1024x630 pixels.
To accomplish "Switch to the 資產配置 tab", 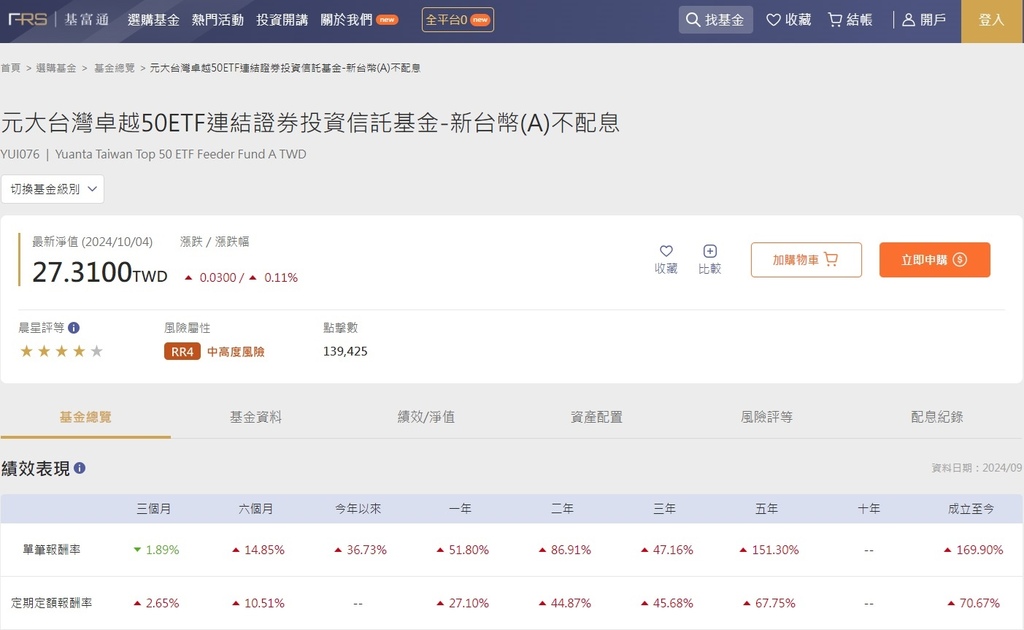I will point(597,418).
